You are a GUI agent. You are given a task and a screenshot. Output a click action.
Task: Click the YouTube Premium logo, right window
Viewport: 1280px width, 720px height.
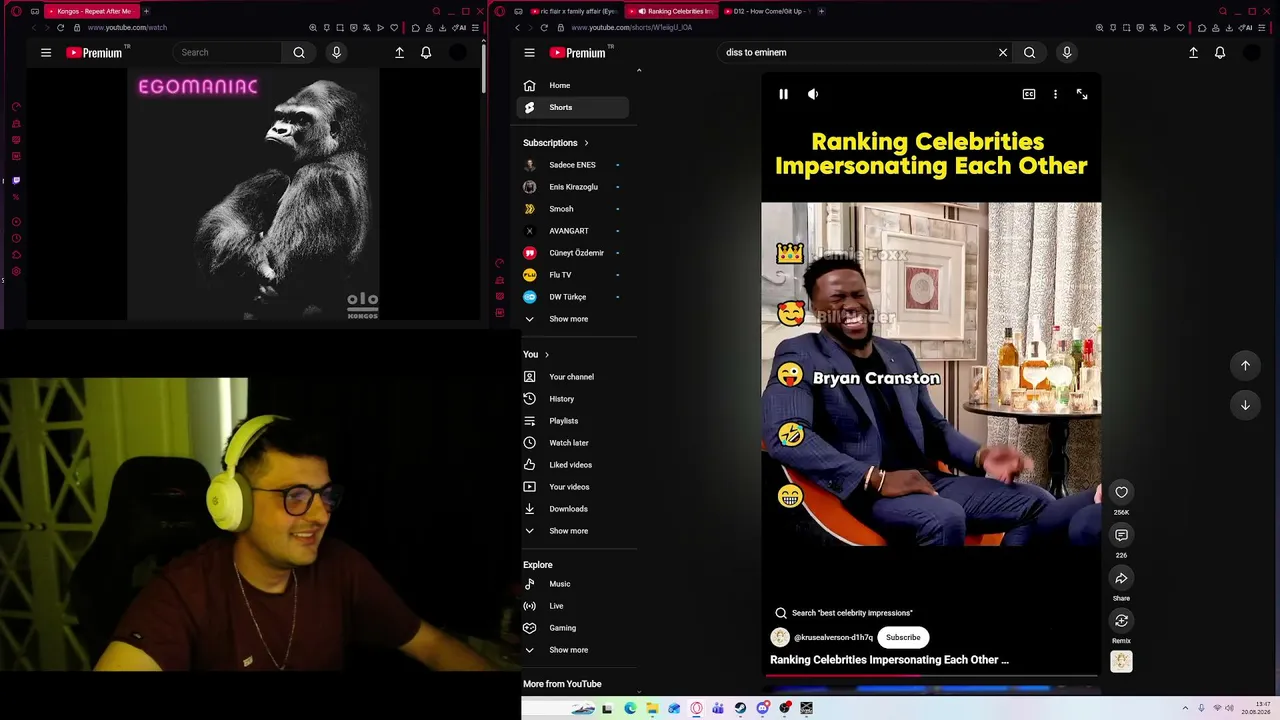tap(579, 52)
